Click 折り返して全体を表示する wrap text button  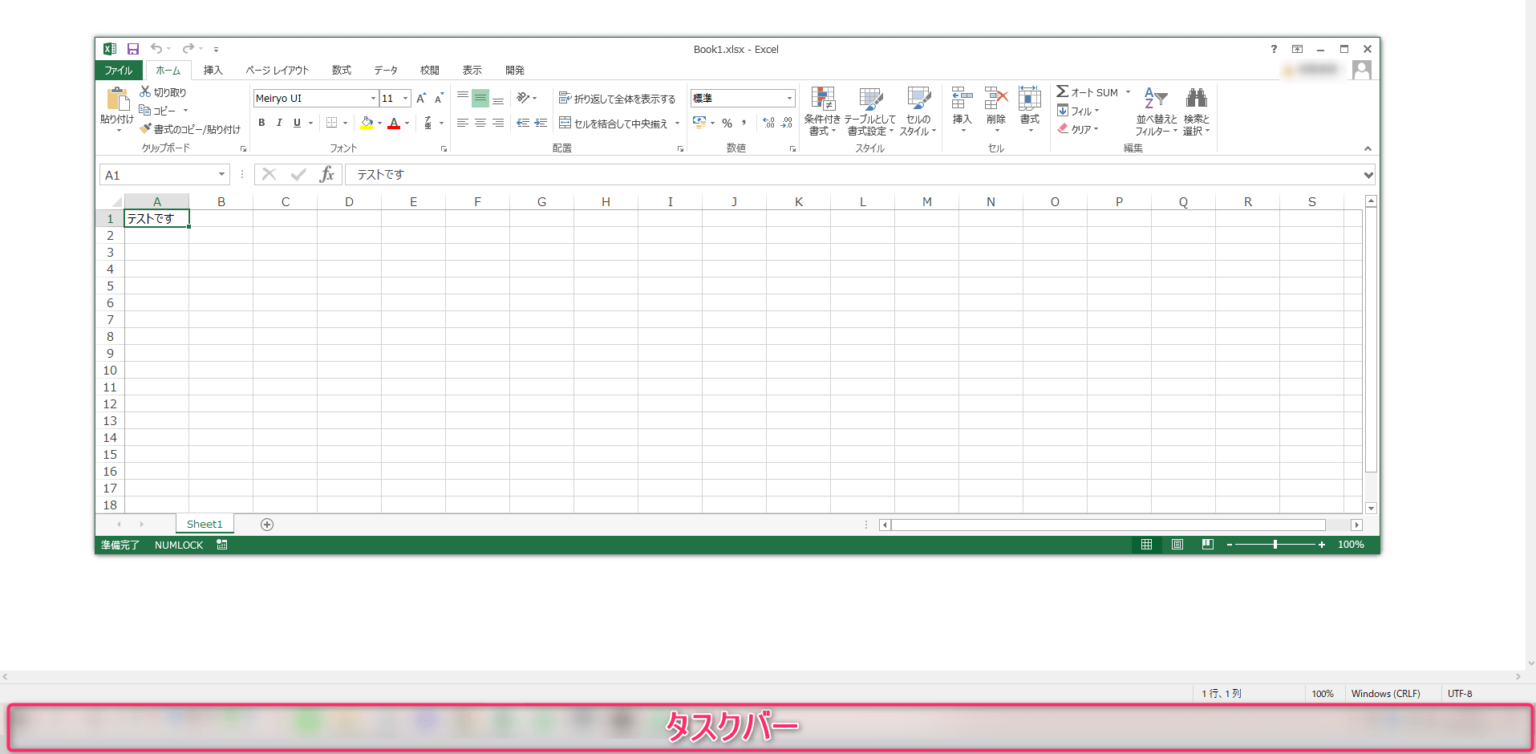point(617,99)
